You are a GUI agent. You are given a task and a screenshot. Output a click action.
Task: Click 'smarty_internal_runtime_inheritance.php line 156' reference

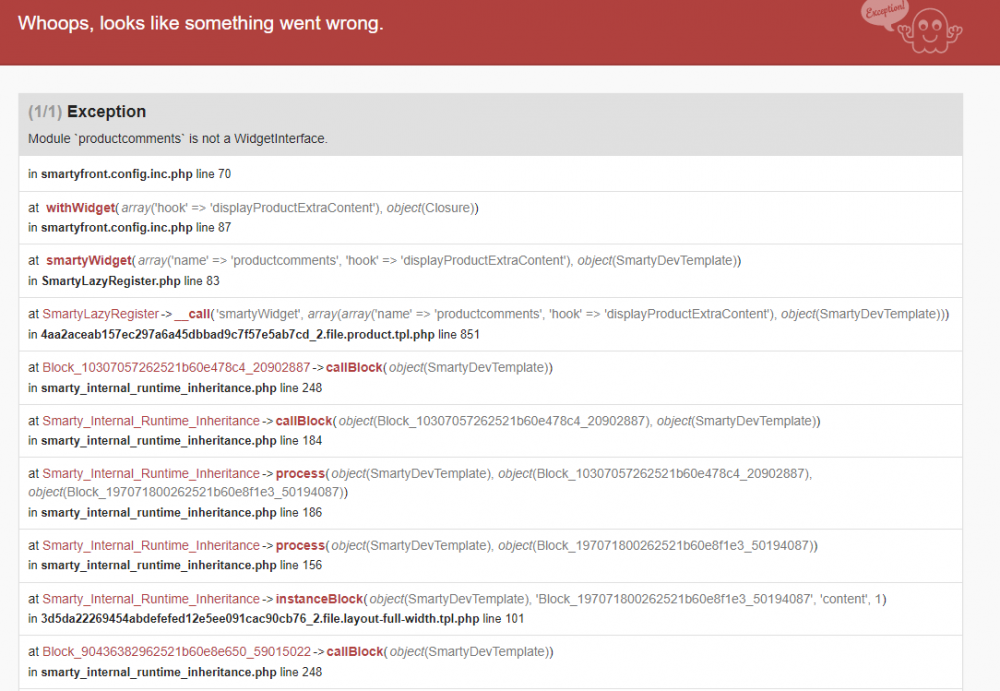(175, 565)
